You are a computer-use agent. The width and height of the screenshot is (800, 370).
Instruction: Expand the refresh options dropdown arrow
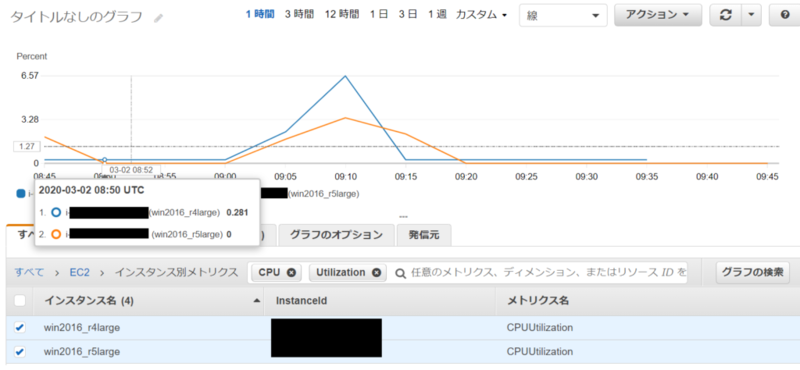click(x=751, y=15)
